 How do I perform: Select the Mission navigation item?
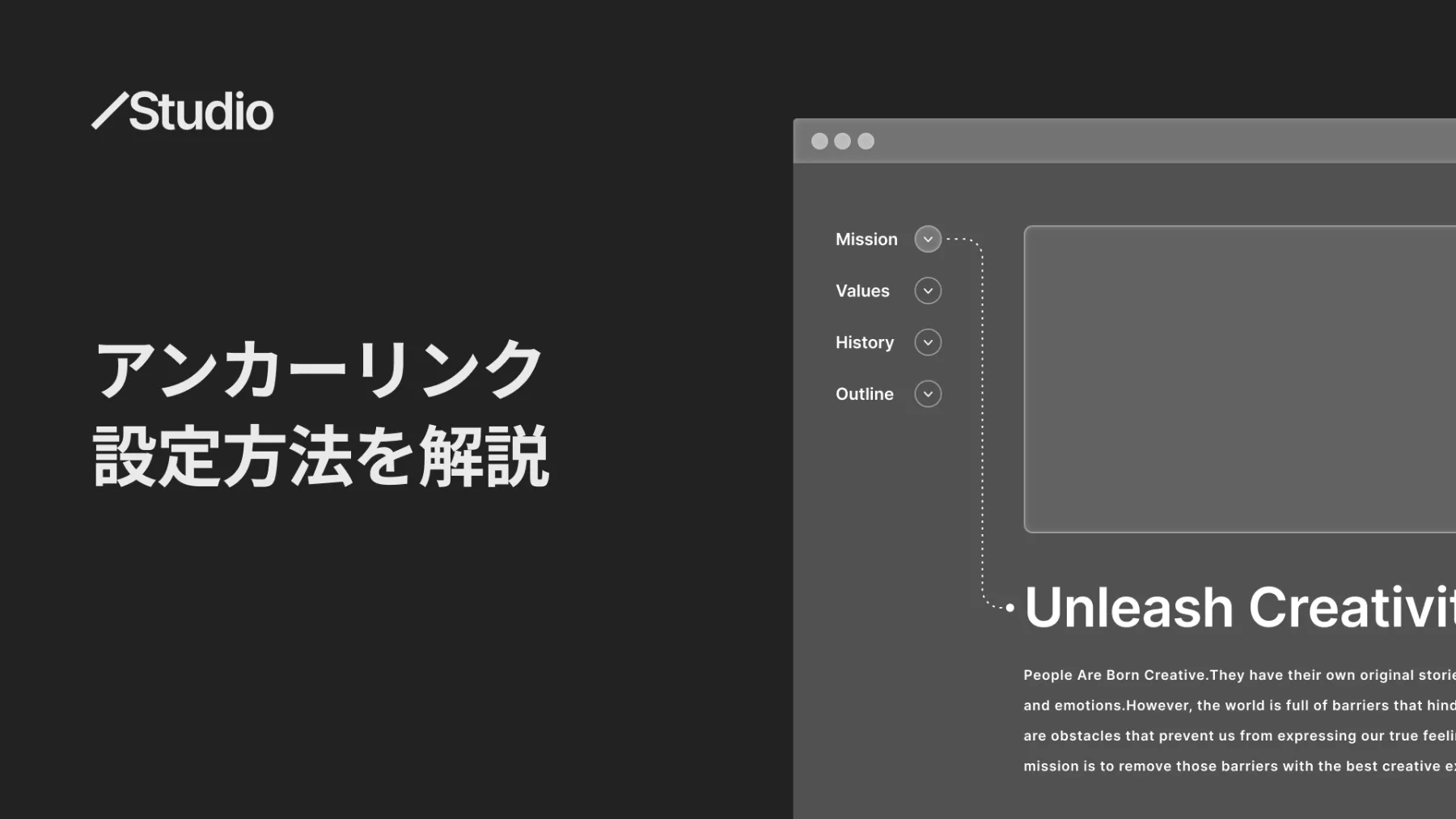[x=866, y=240]
